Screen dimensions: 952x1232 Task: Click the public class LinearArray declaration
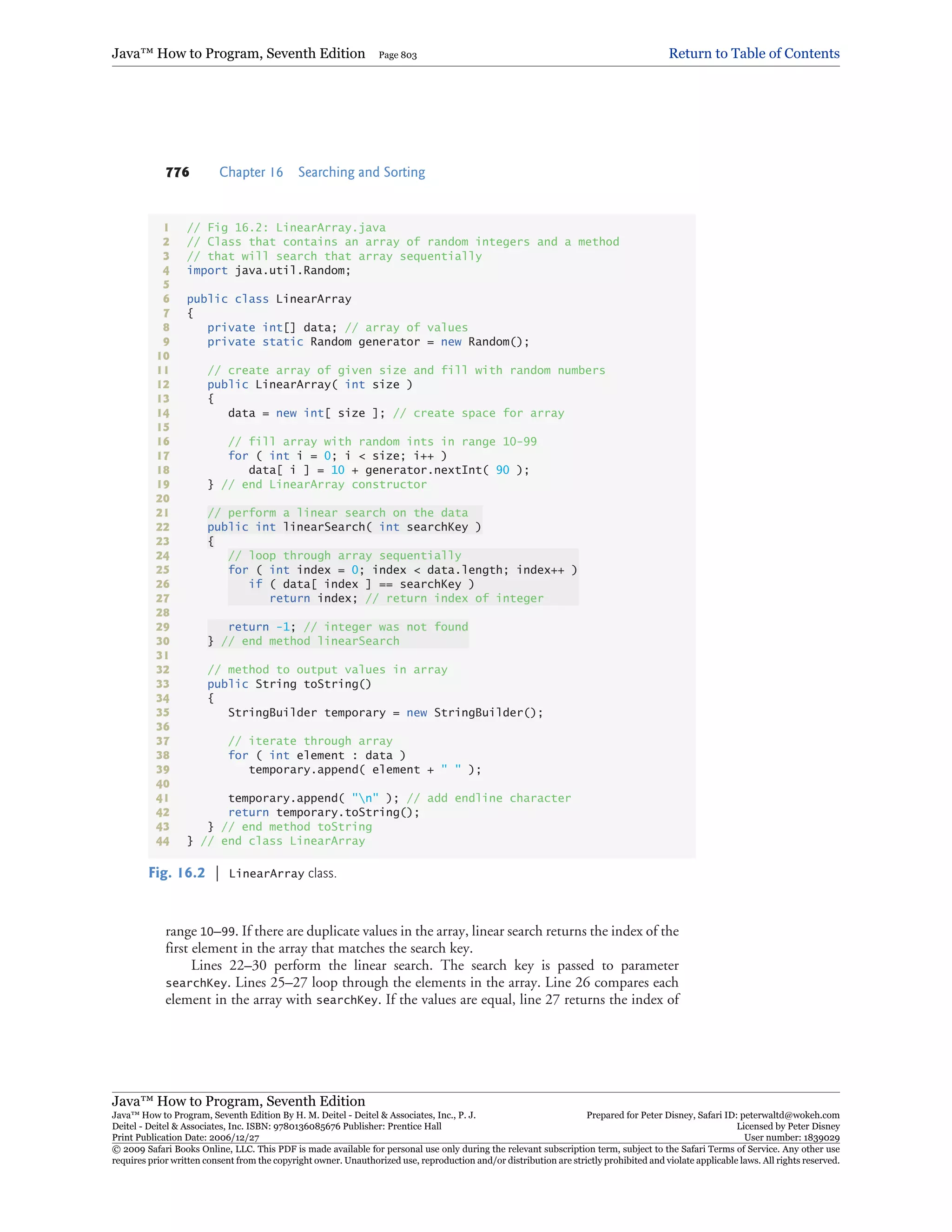(x=269, y=299)
